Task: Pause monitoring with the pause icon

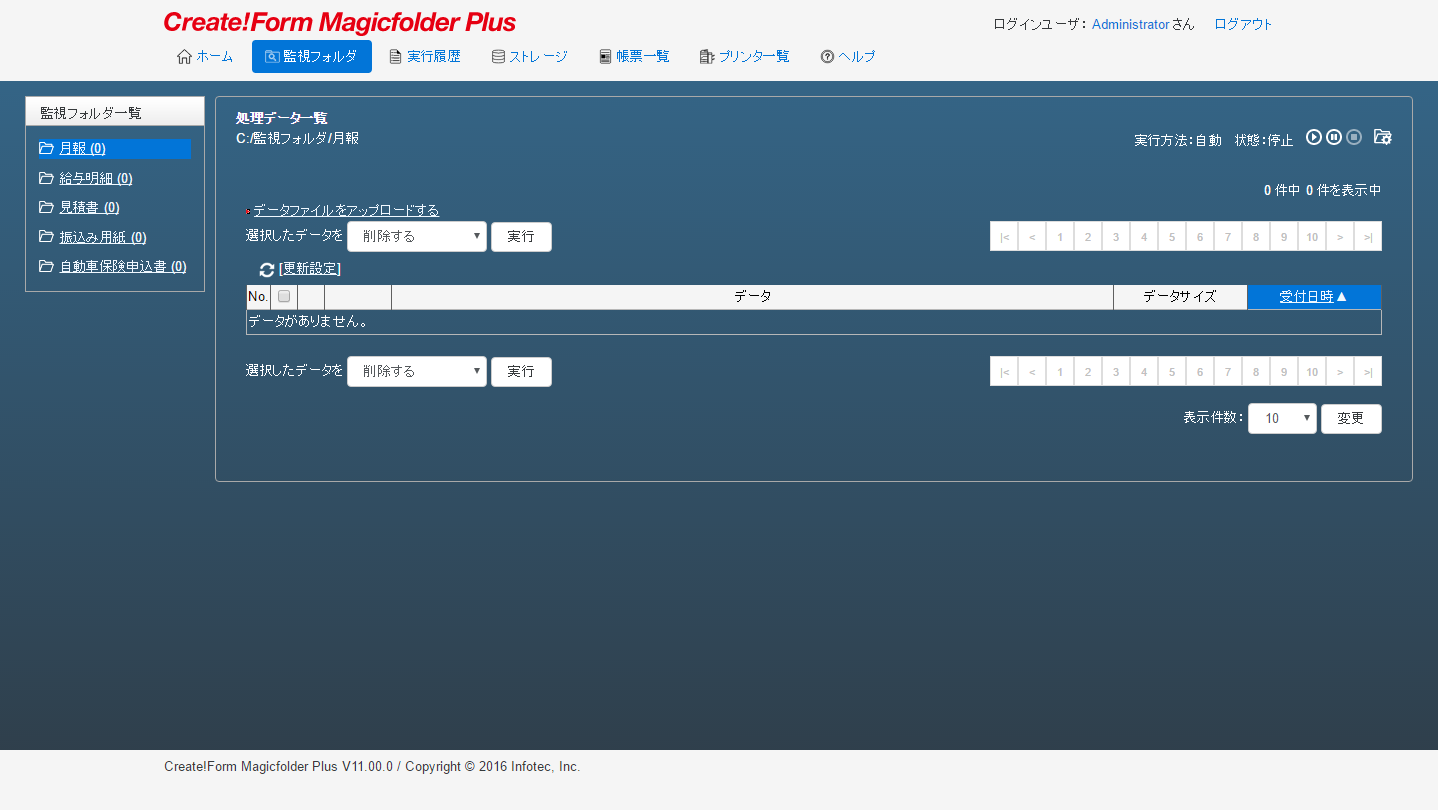Action: (1334, 137)
